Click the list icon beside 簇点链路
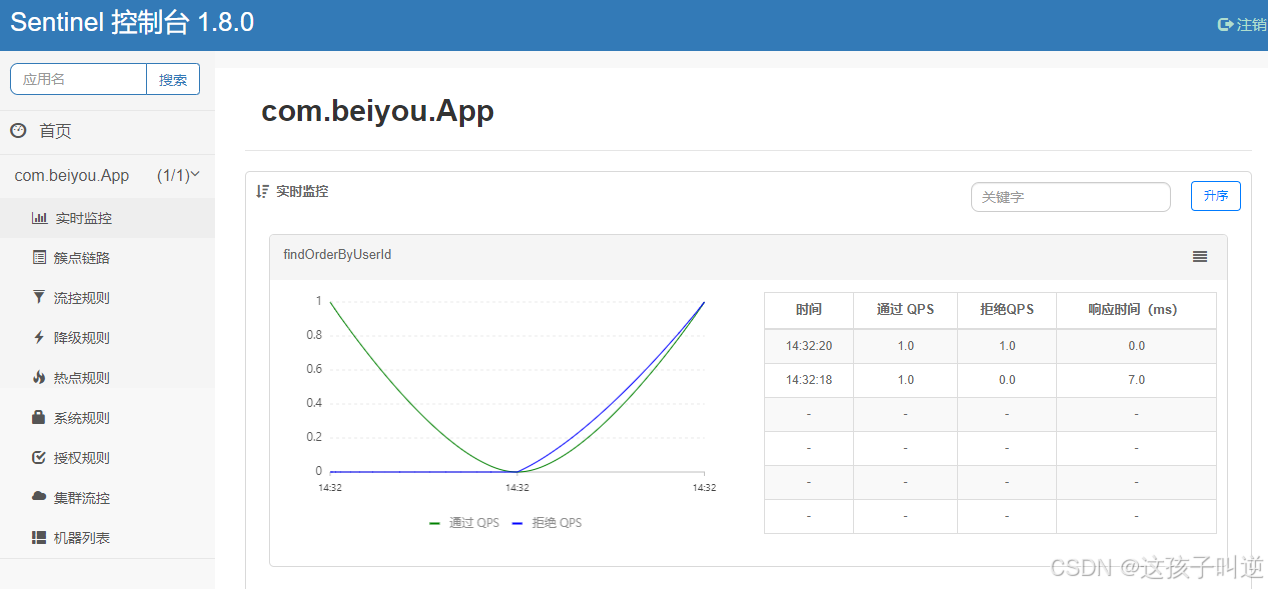1268x589 pixels. [x=39, y=258]
